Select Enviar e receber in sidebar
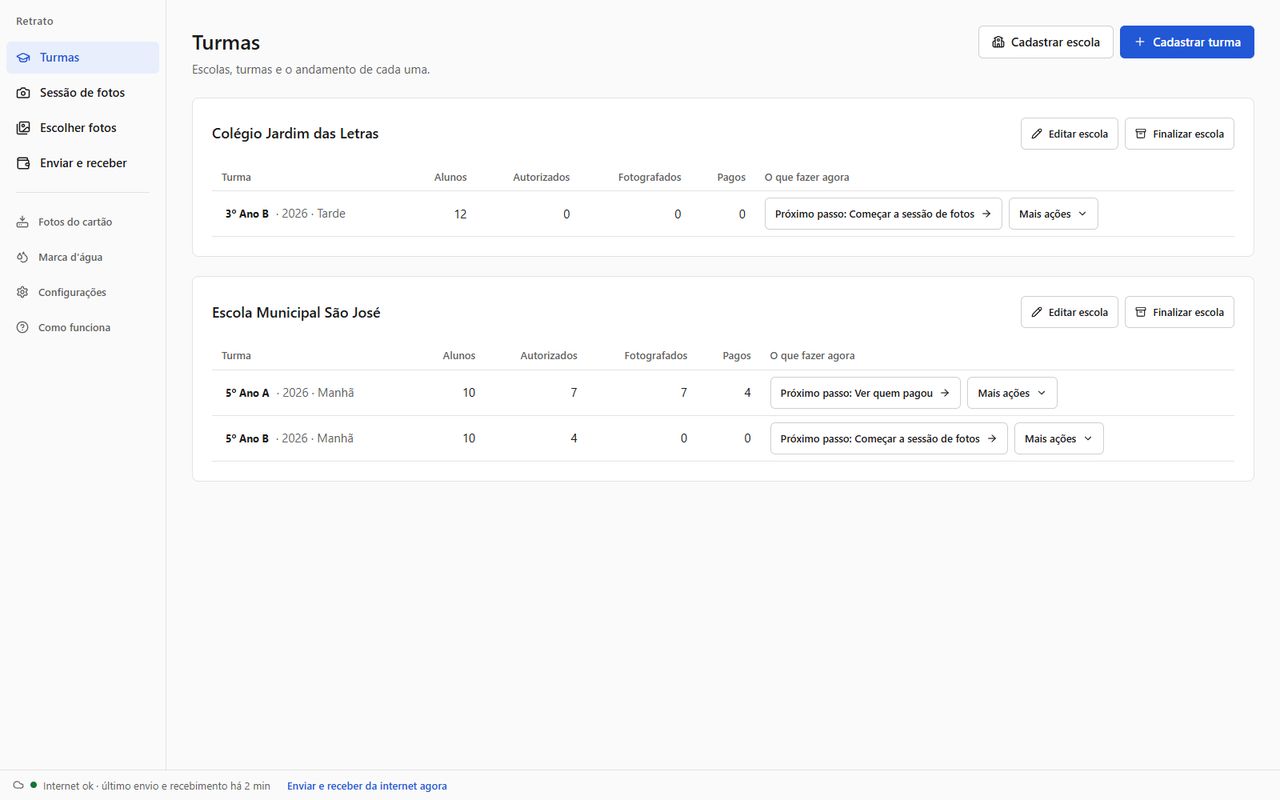Viewport: 1280px width, 800px height. [x=83, y=163]
